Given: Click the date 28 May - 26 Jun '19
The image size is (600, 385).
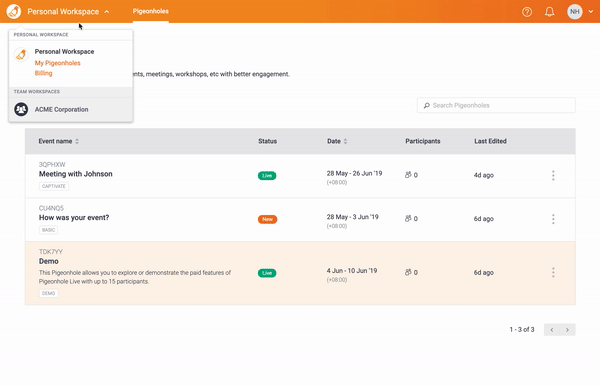Looking at the screenshot, I should click(x=354, y=173).
